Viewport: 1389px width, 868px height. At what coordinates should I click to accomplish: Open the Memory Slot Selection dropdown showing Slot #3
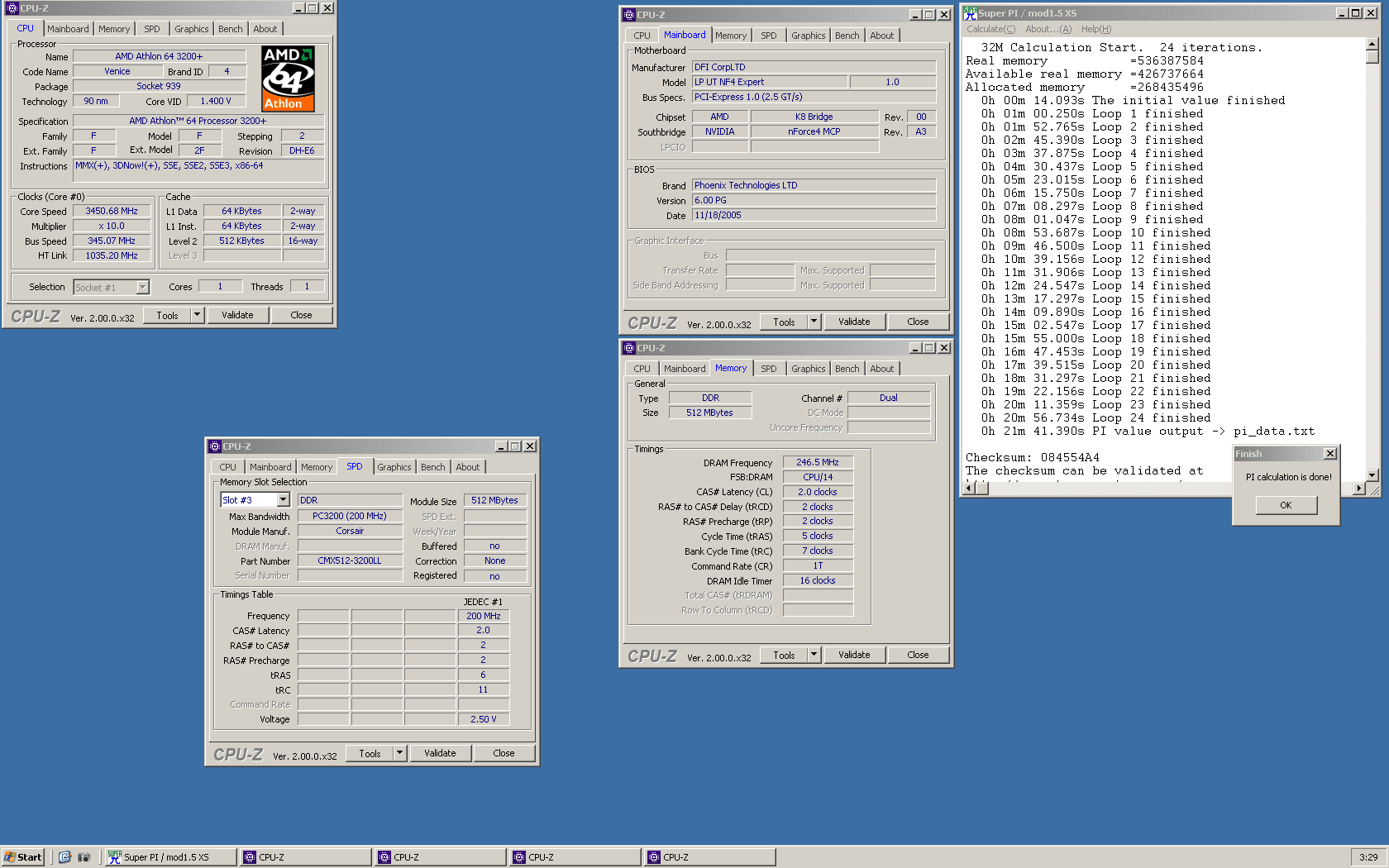pos(283,500)
